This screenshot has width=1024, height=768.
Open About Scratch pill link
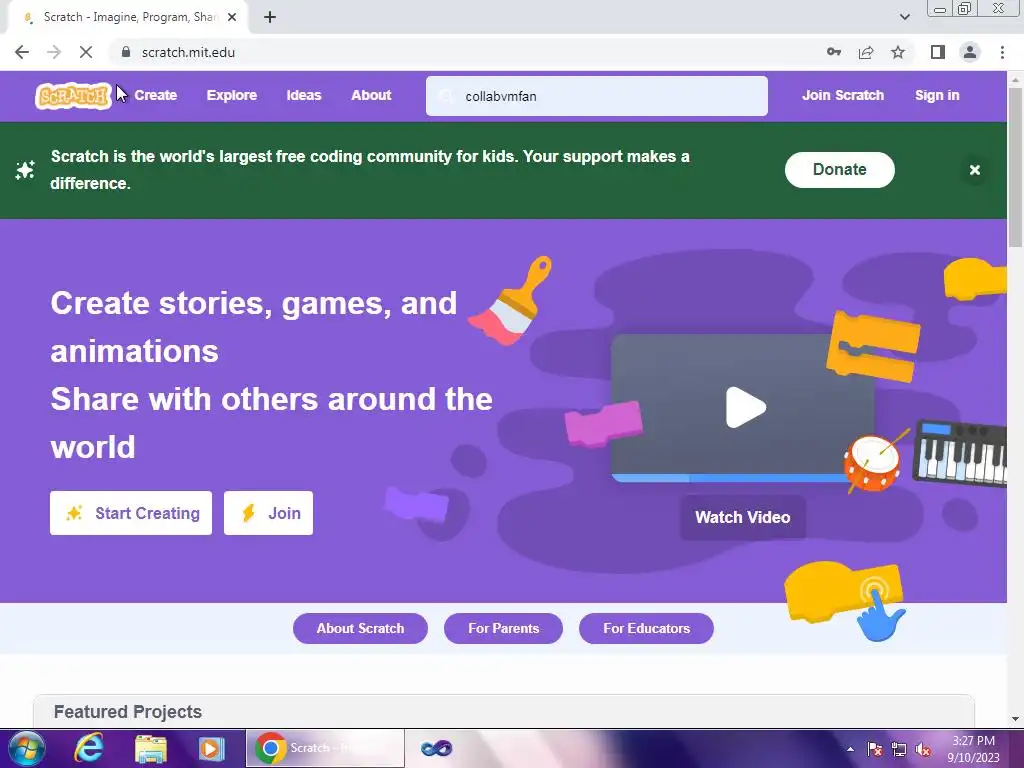click(360, 628)
